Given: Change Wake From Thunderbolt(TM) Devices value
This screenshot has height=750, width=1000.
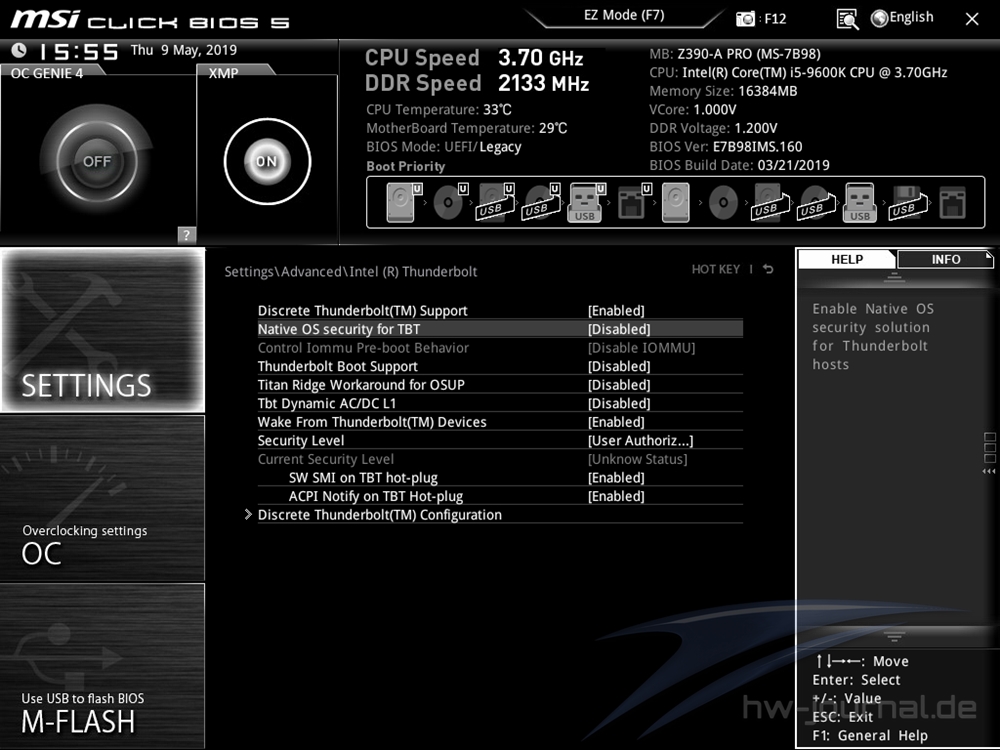Looking at the screenshot, I should [616, 422].
